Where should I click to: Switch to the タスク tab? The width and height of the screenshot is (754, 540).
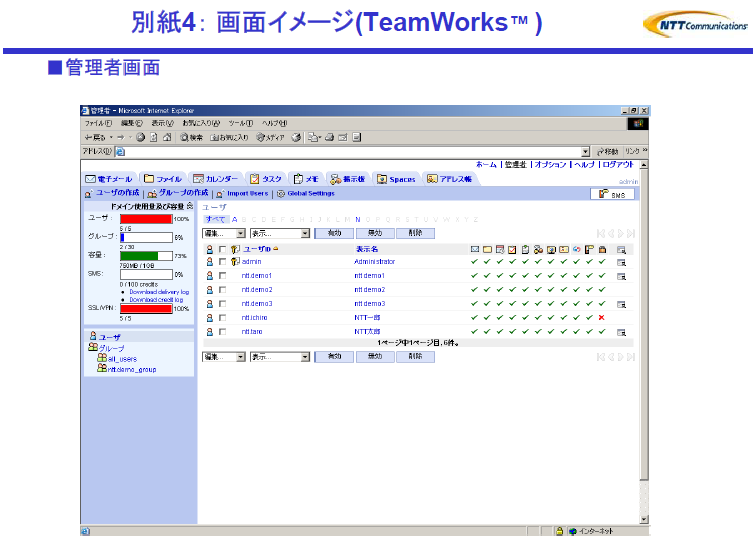265,179
